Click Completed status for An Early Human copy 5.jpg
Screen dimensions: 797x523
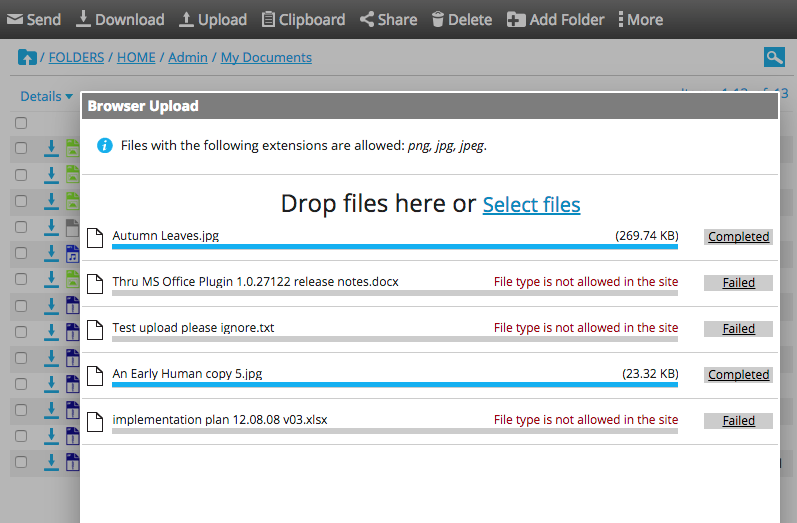(738, 375)
